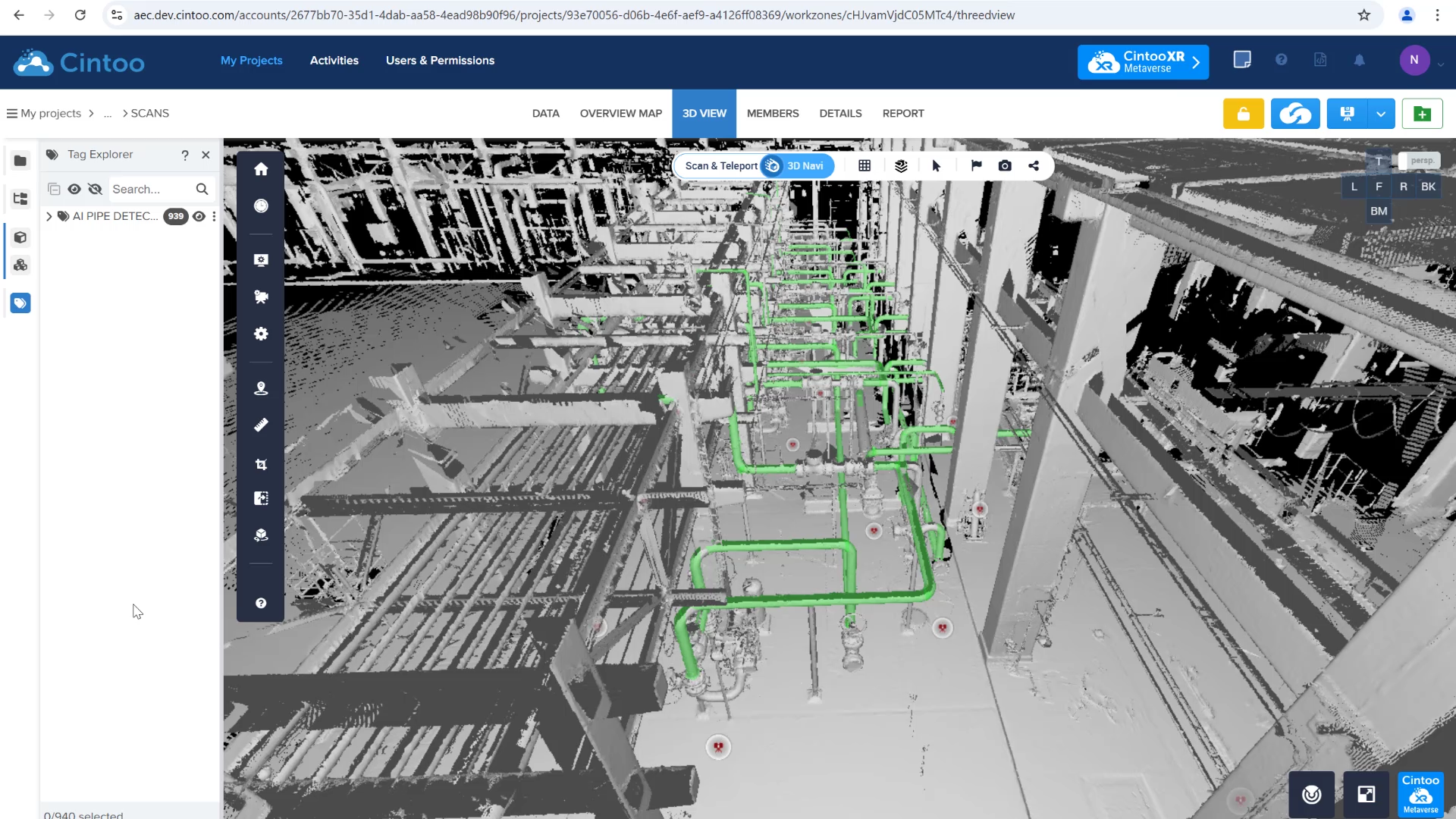Click the grid view icon

(x=864, y=166)
